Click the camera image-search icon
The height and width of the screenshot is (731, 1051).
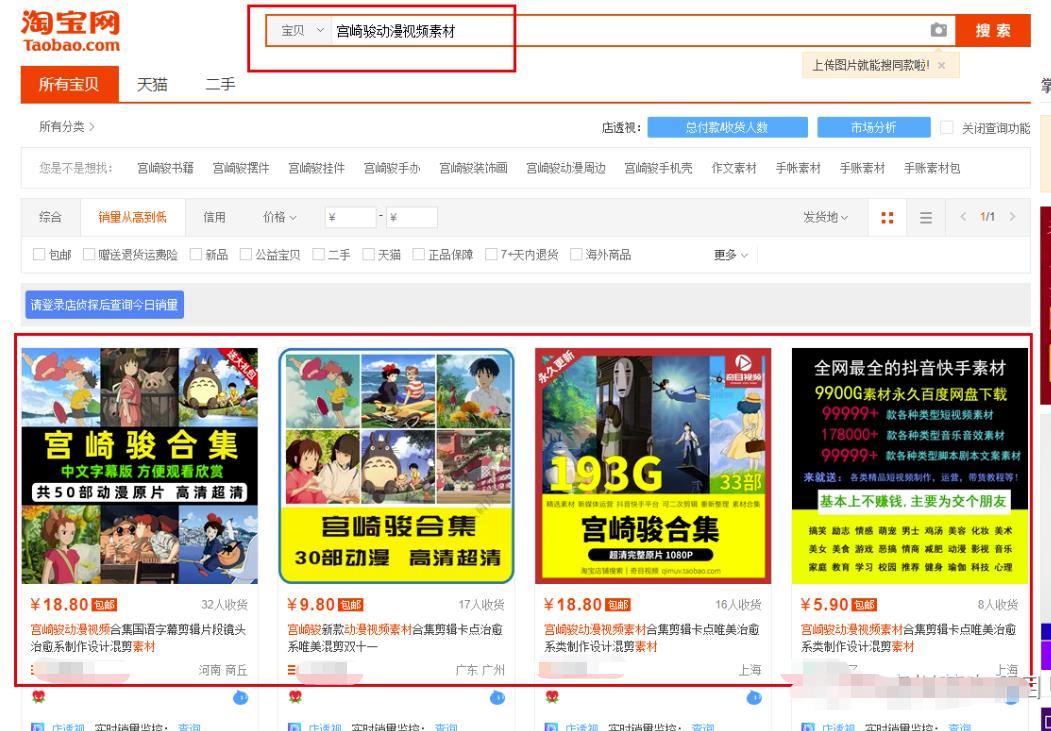tap(938, 30)
